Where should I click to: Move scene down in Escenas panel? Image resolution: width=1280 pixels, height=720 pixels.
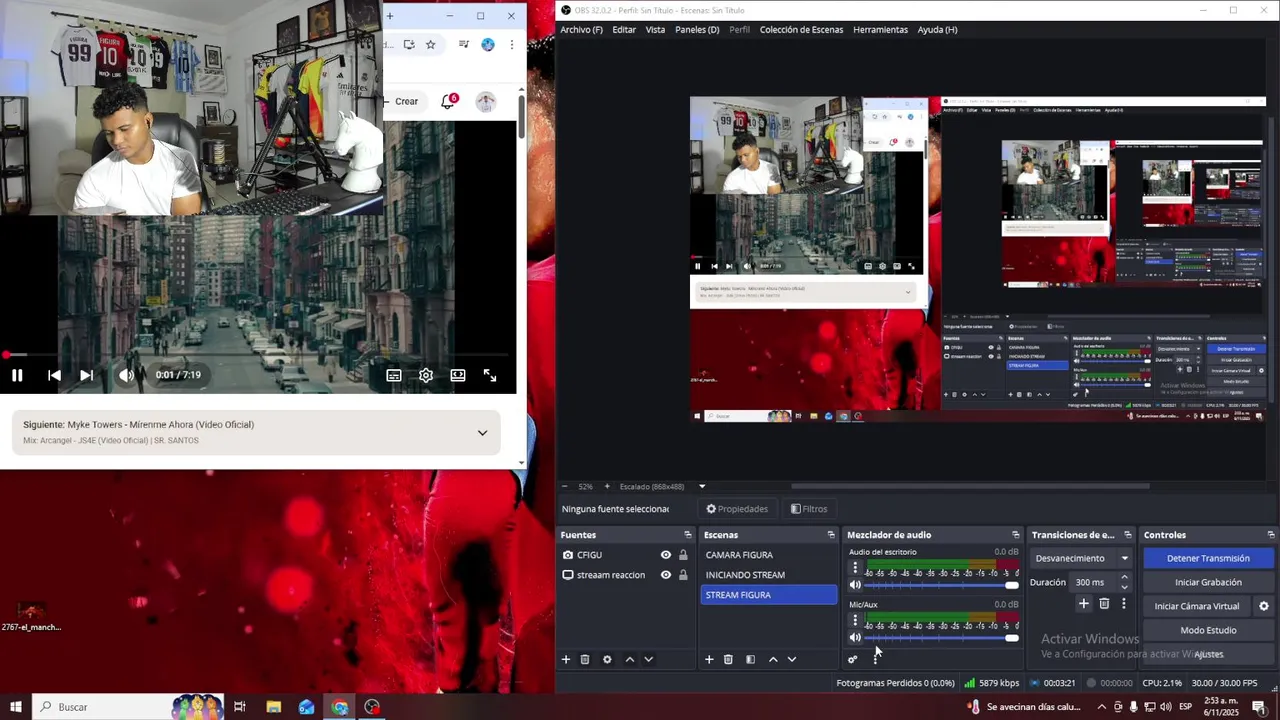(791, 660)
